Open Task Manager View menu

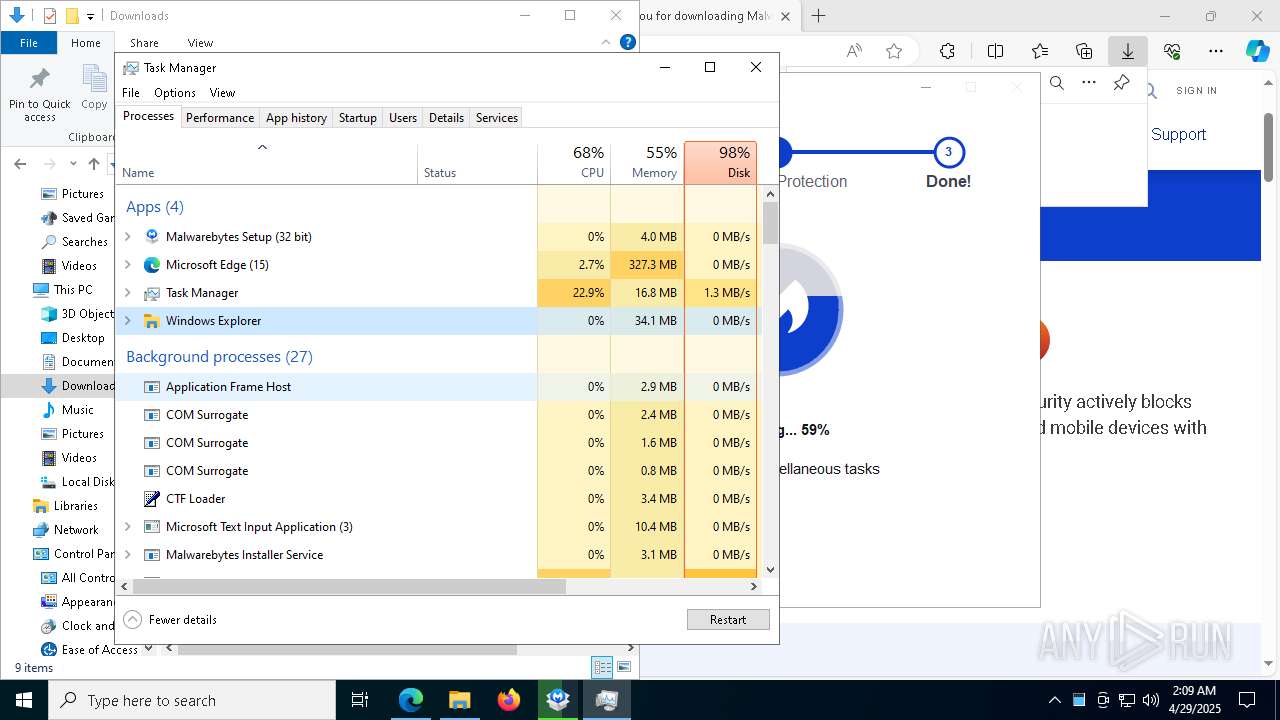coord(222,93)
